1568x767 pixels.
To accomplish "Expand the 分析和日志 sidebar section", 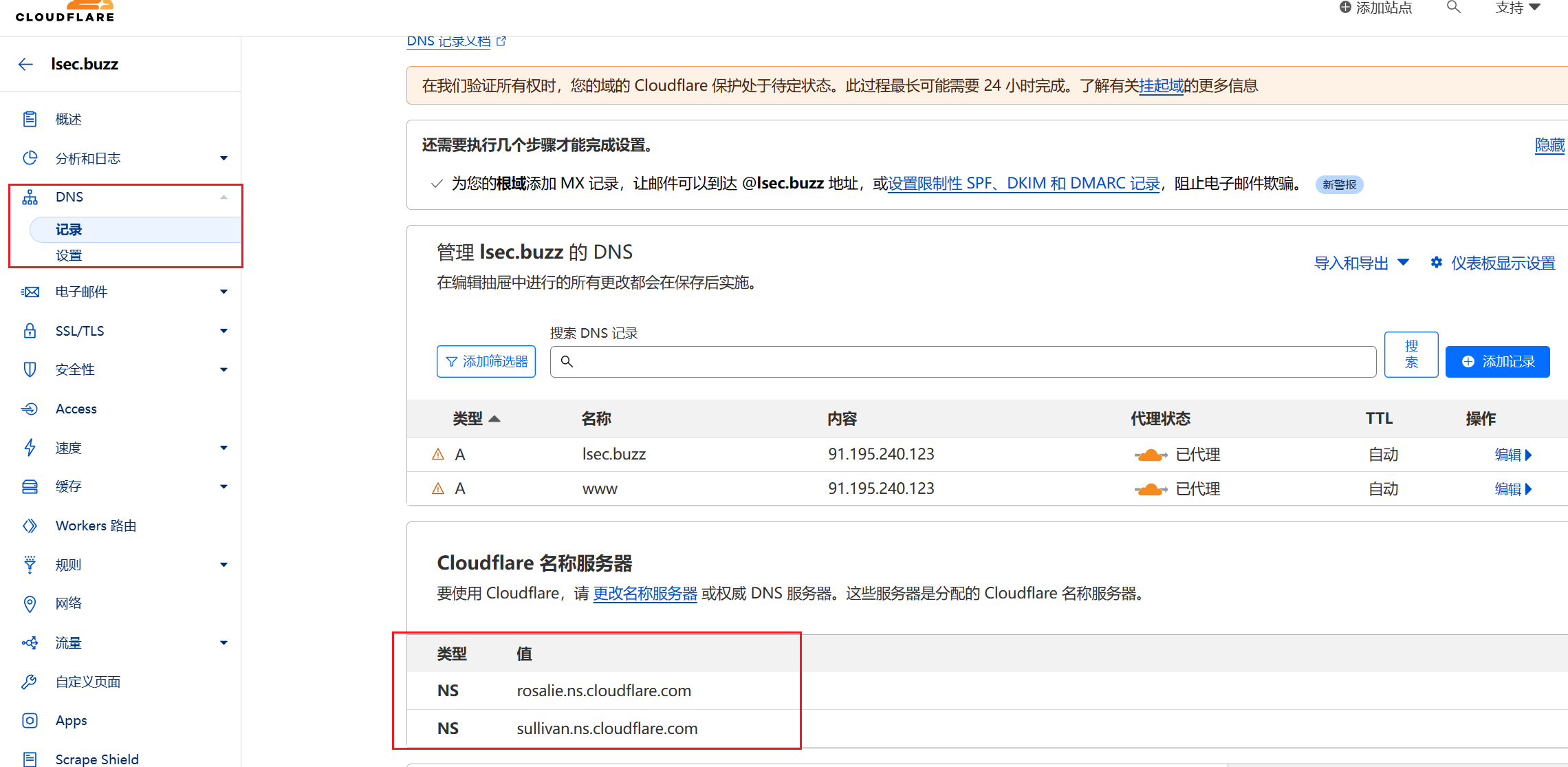I will click(x=224, y=158).
